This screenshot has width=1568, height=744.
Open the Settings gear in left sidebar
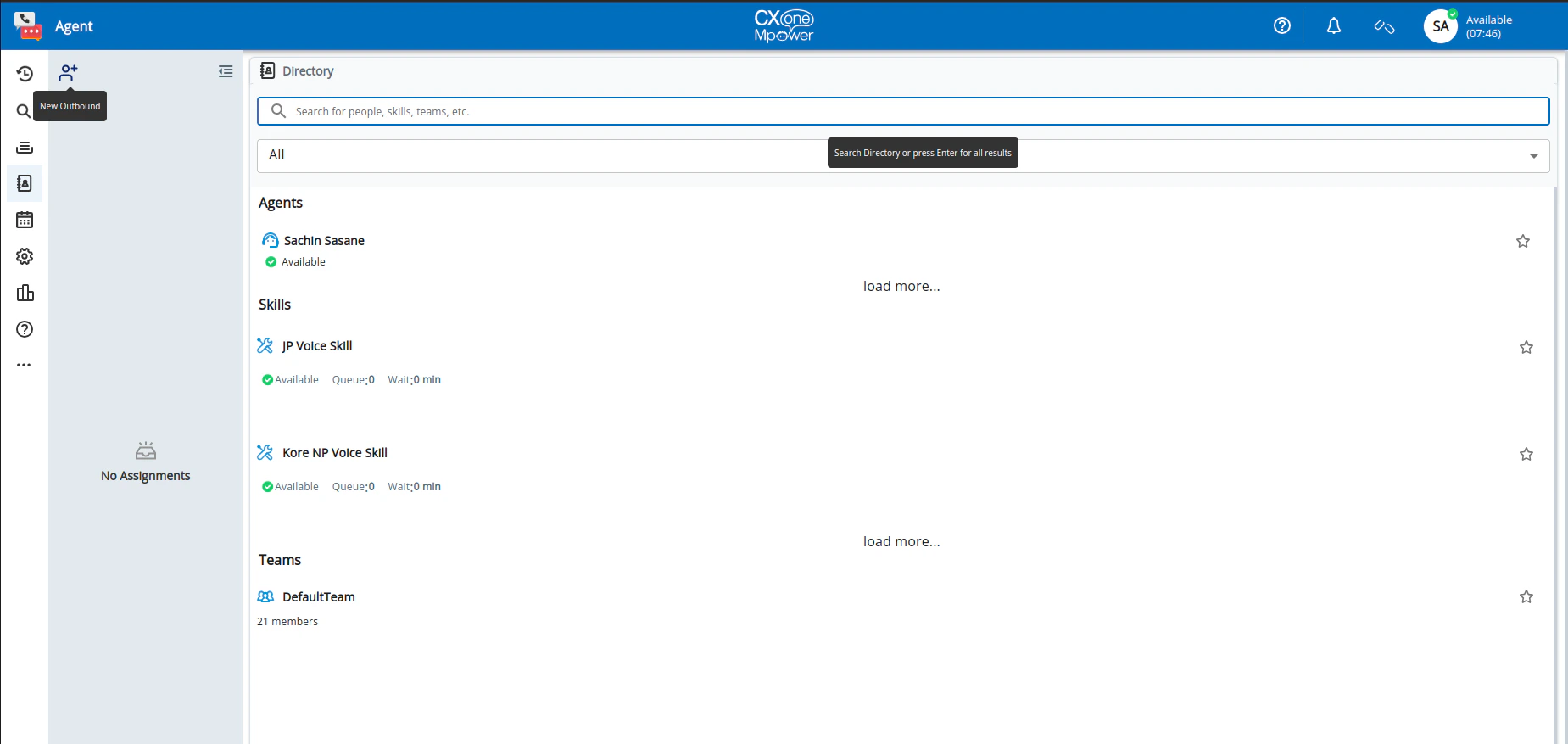[25, 256]
